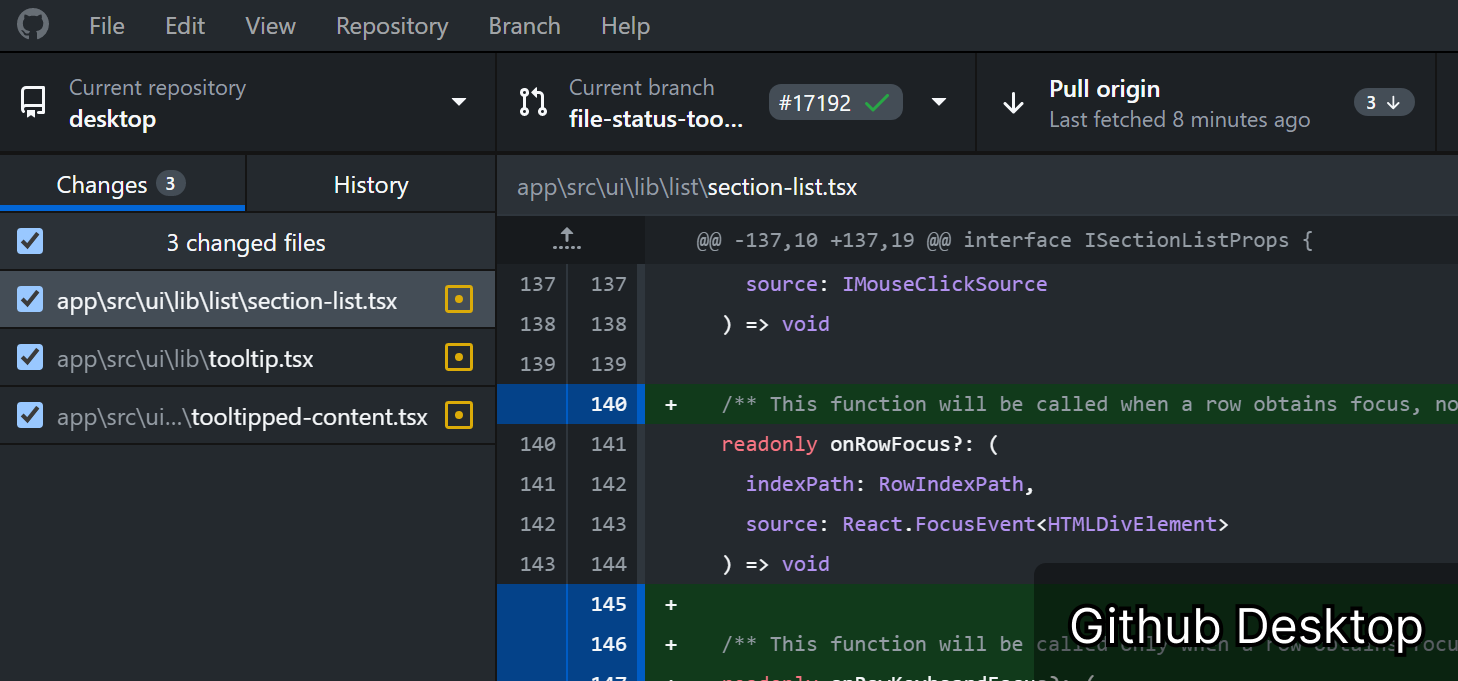Switch to the History tab

point(371,184)
